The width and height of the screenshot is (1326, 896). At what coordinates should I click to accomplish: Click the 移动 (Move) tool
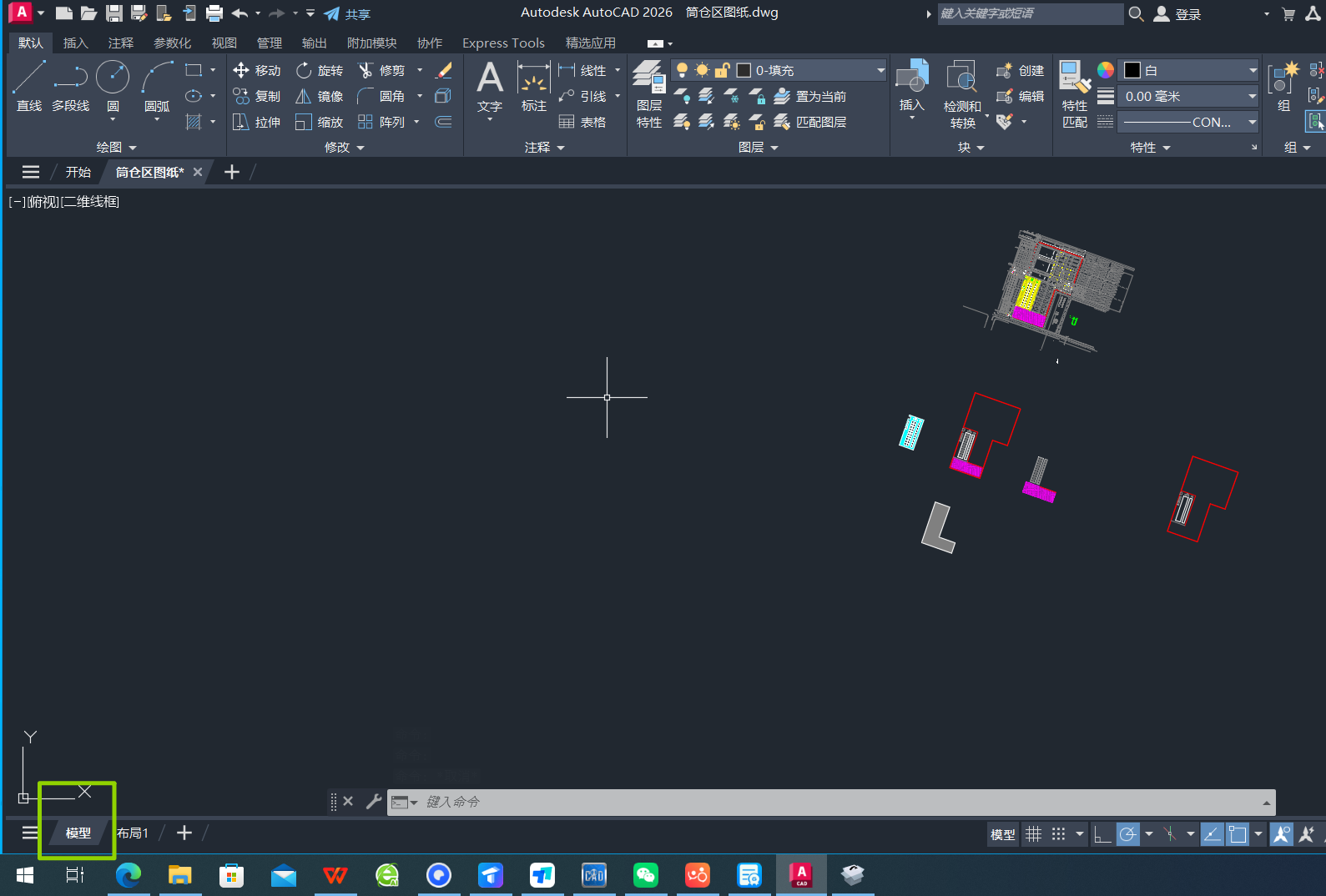pyautogui.click(x=256, y=71)
